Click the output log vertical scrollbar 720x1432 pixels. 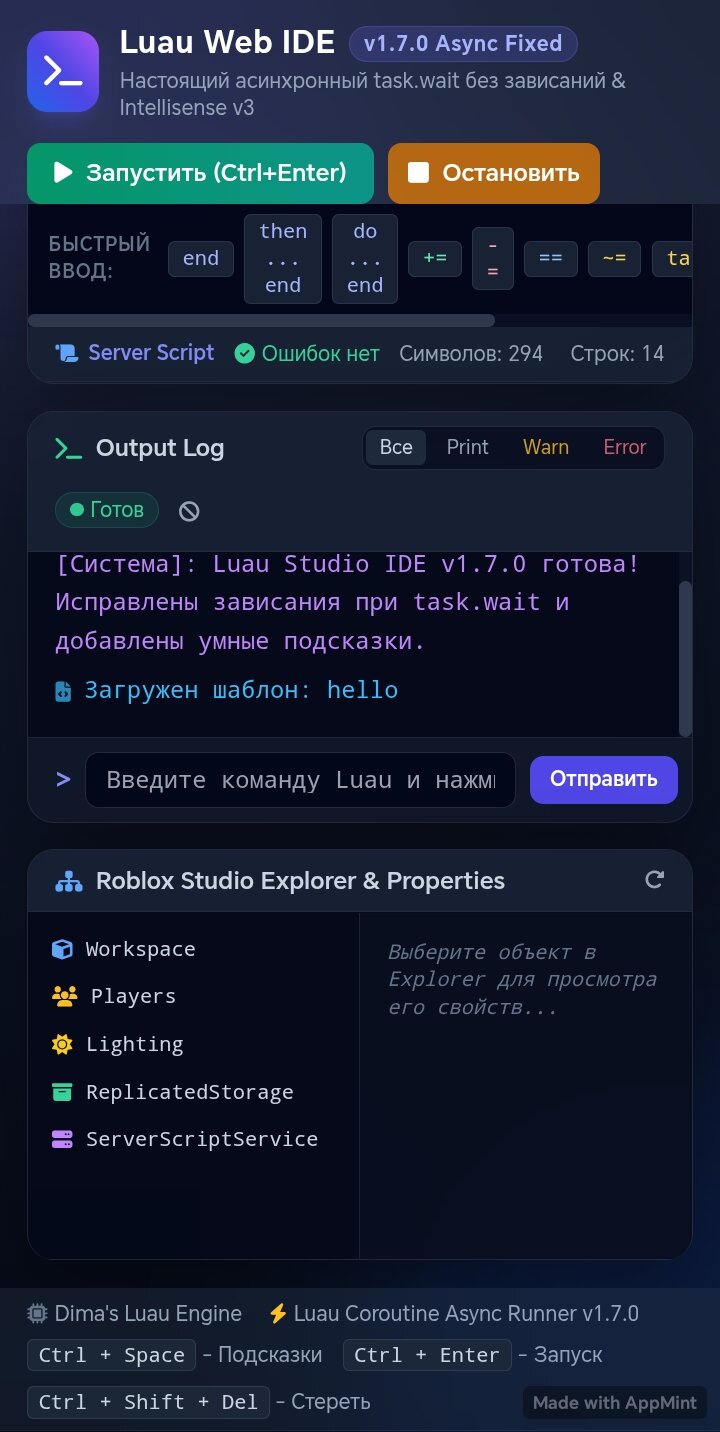685,659
